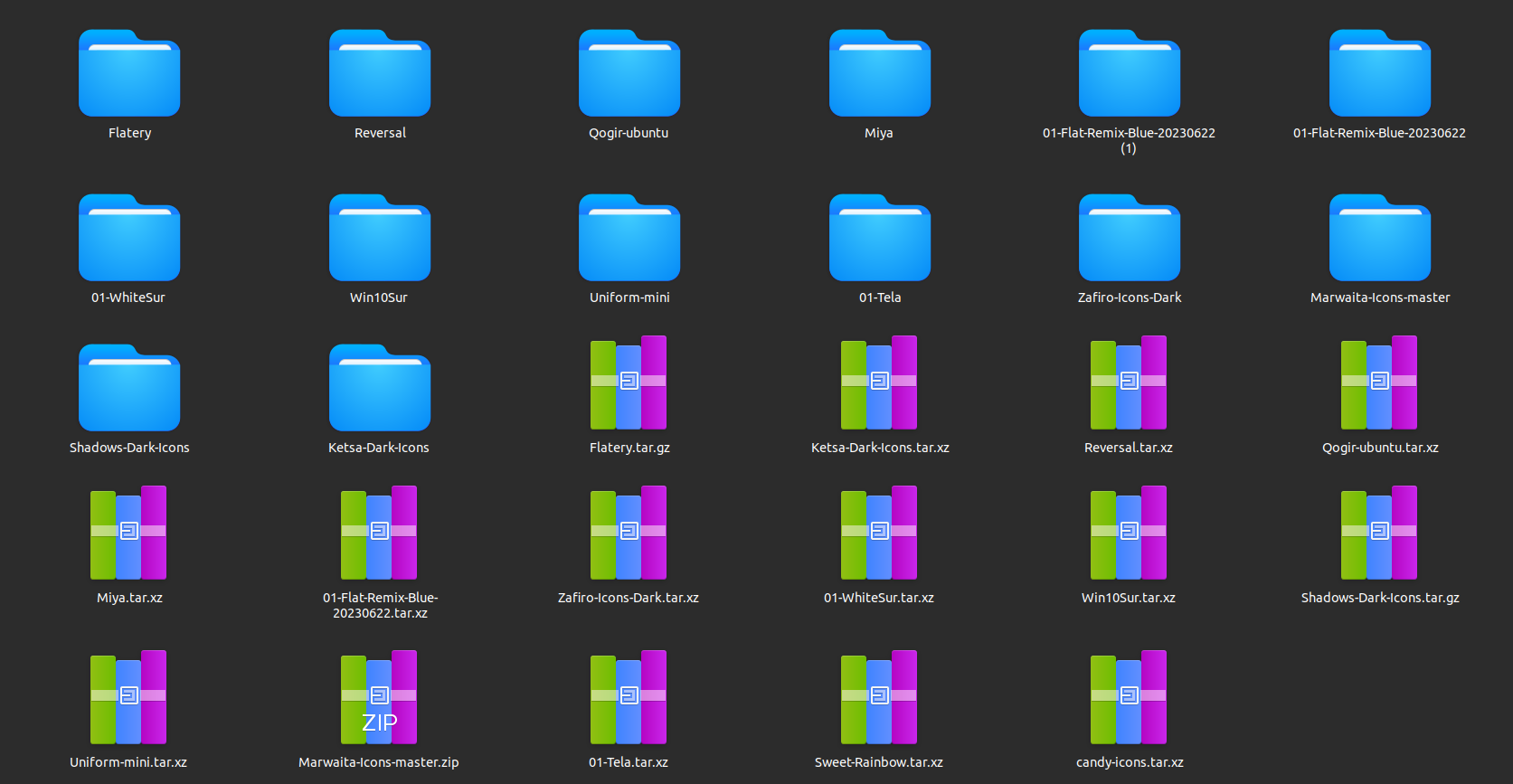Click the file name label 'Win10Sur.tar.xz'
Screen dimensions: 1513x784
click(1129, 598)
